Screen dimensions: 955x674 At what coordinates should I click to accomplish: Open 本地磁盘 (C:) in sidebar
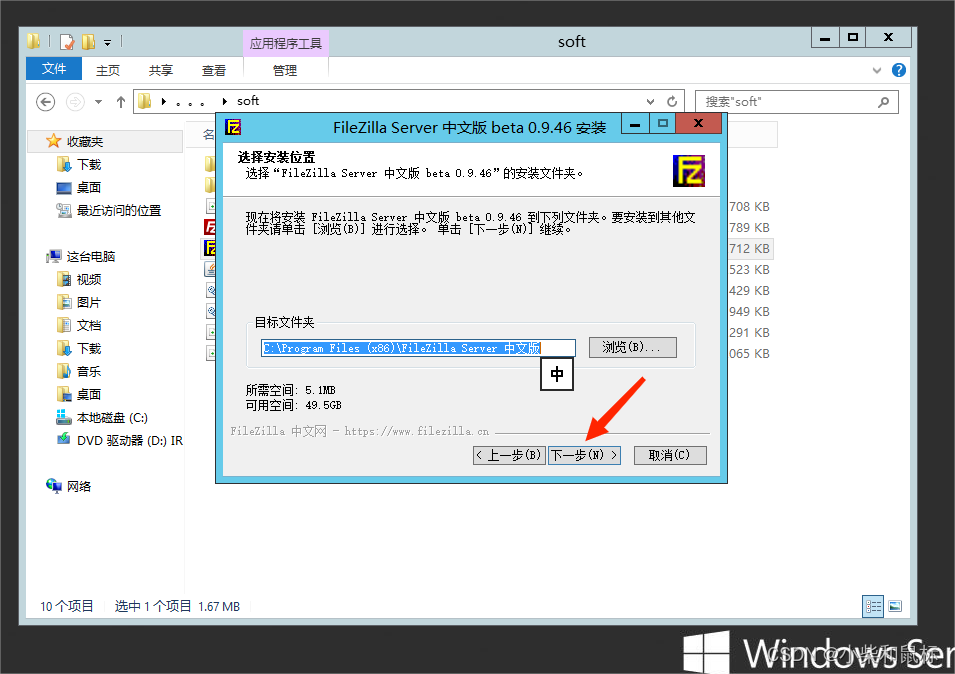pos(112,418)
